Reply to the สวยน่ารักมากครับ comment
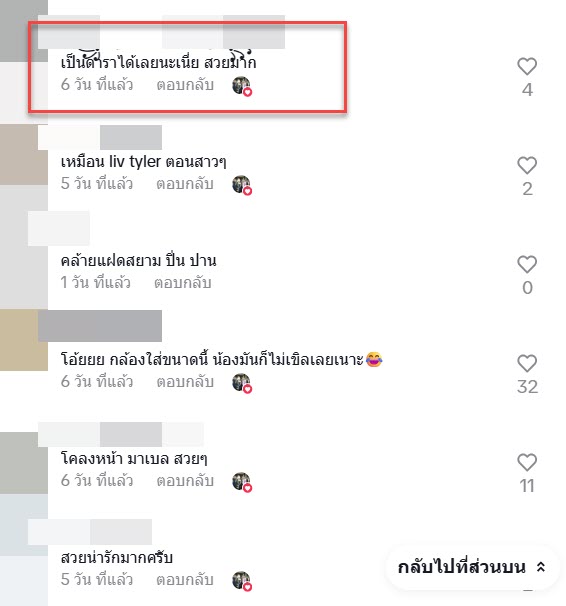566x606 pixels. click(x=185, y=579)
